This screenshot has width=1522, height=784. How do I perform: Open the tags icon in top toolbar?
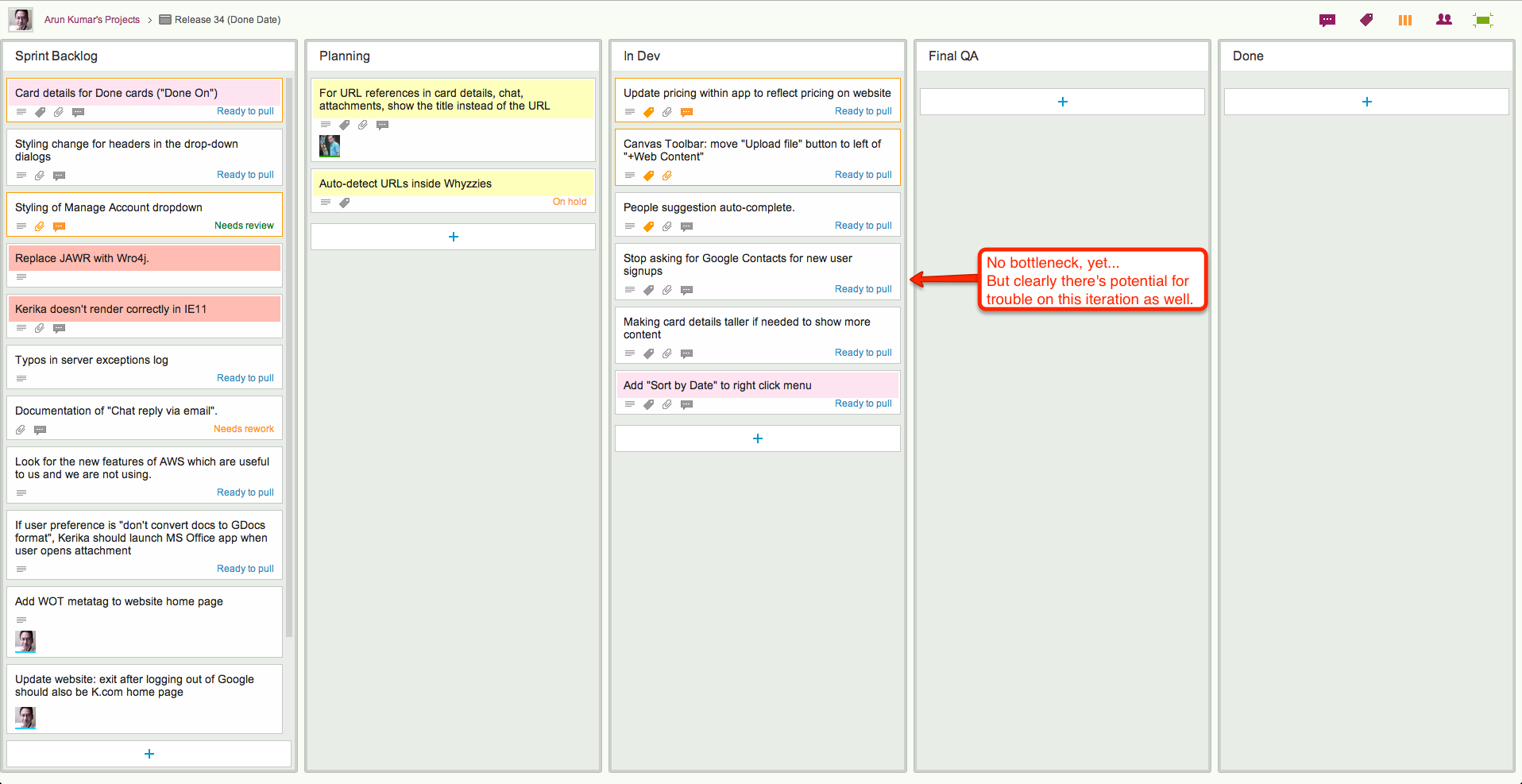tap(1366, 20)
